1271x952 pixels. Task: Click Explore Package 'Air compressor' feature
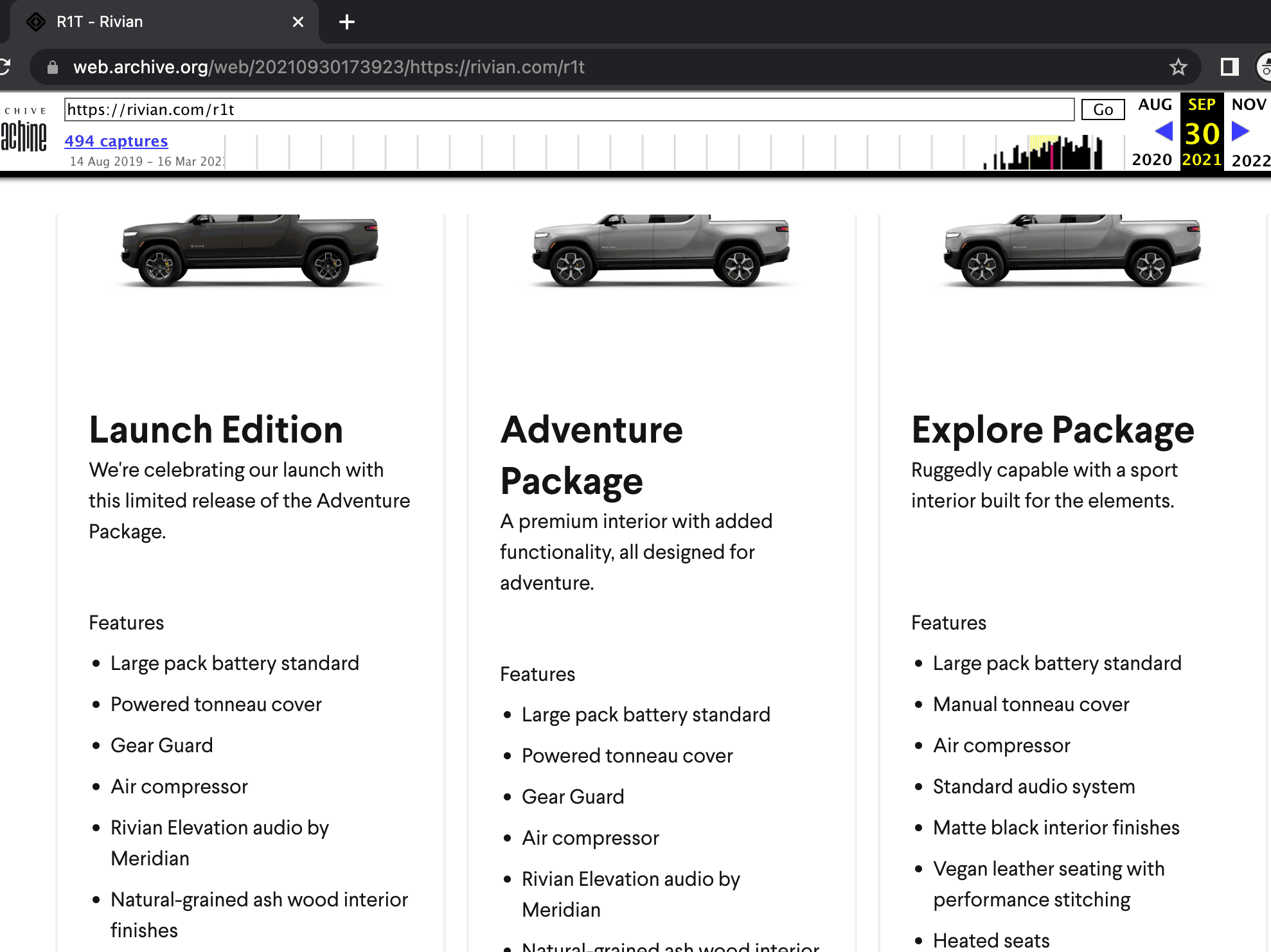point(1001,745)
